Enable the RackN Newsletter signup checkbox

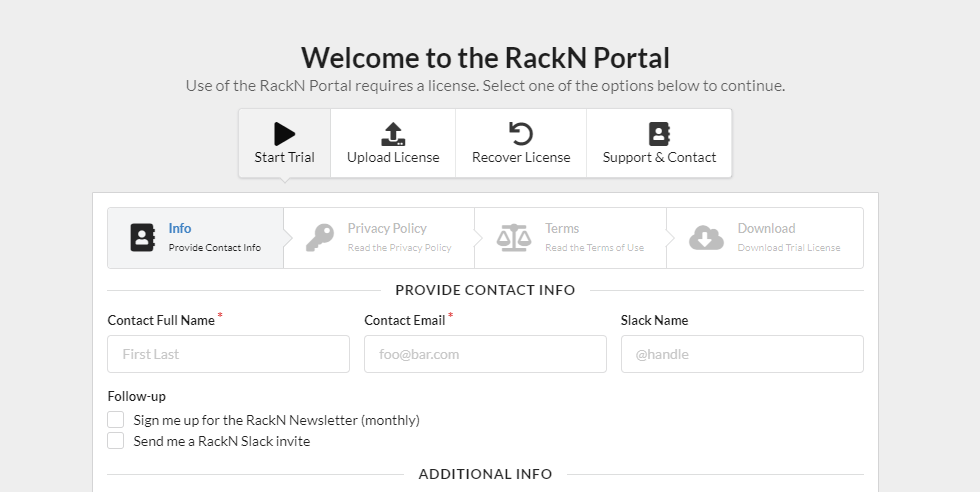point(116,420)
